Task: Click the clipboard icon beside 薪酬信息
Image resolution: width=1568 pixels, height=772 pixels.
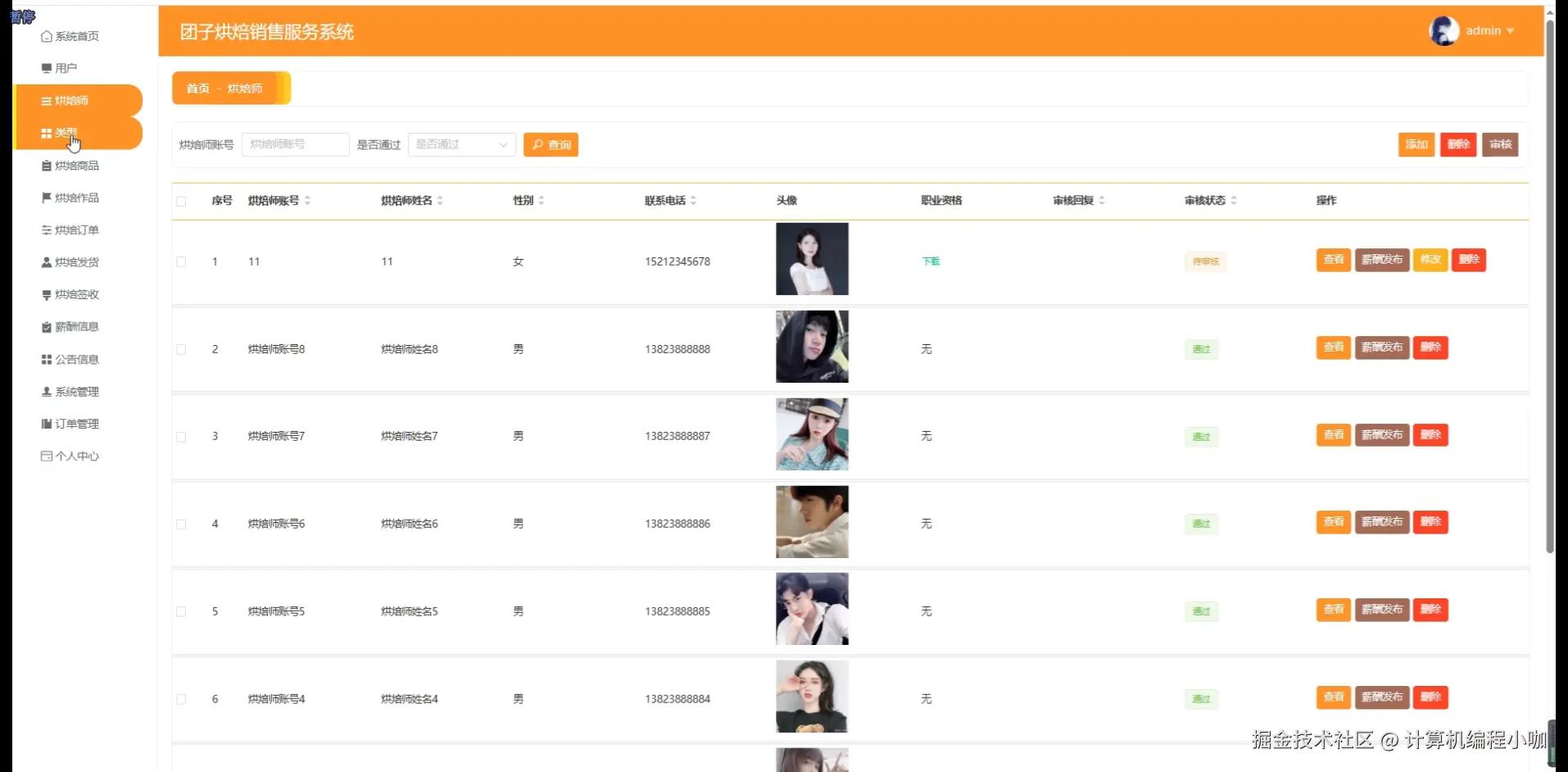Action: click(47, 327)
